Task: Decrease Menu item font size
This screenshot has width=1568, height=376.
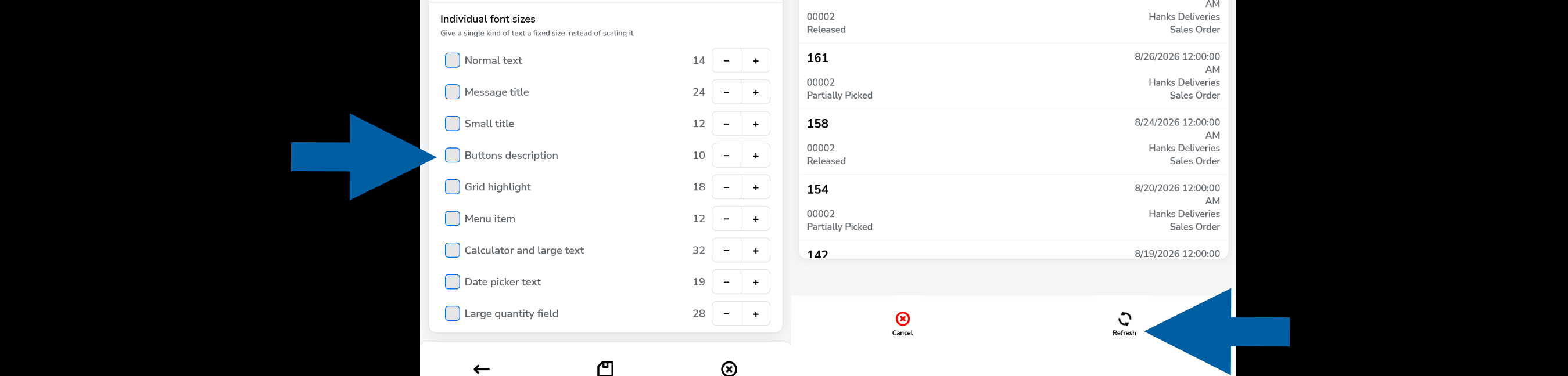Action: click(726, 218)
